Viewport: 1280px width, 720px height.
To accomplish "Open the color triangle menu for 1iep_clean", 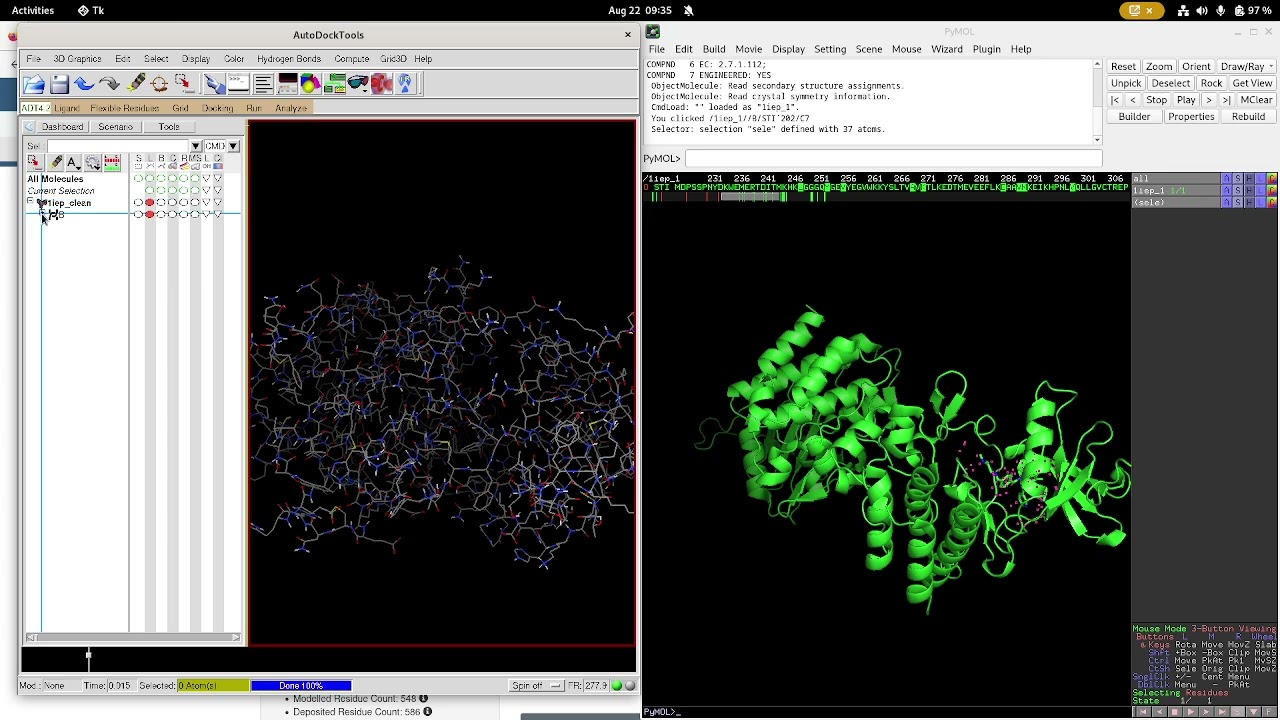I will (218, 202).
